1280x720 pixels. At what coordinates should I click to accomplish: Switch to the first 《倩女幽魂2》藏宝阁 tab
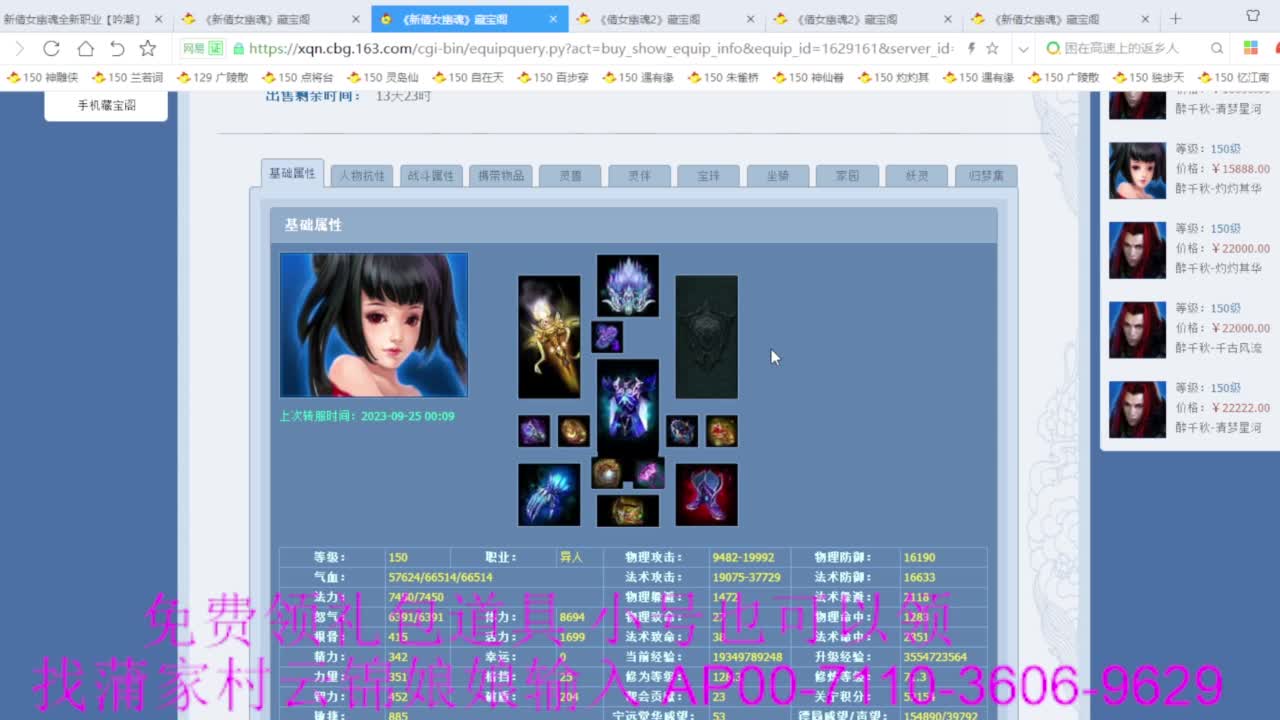tap(665, 19)
